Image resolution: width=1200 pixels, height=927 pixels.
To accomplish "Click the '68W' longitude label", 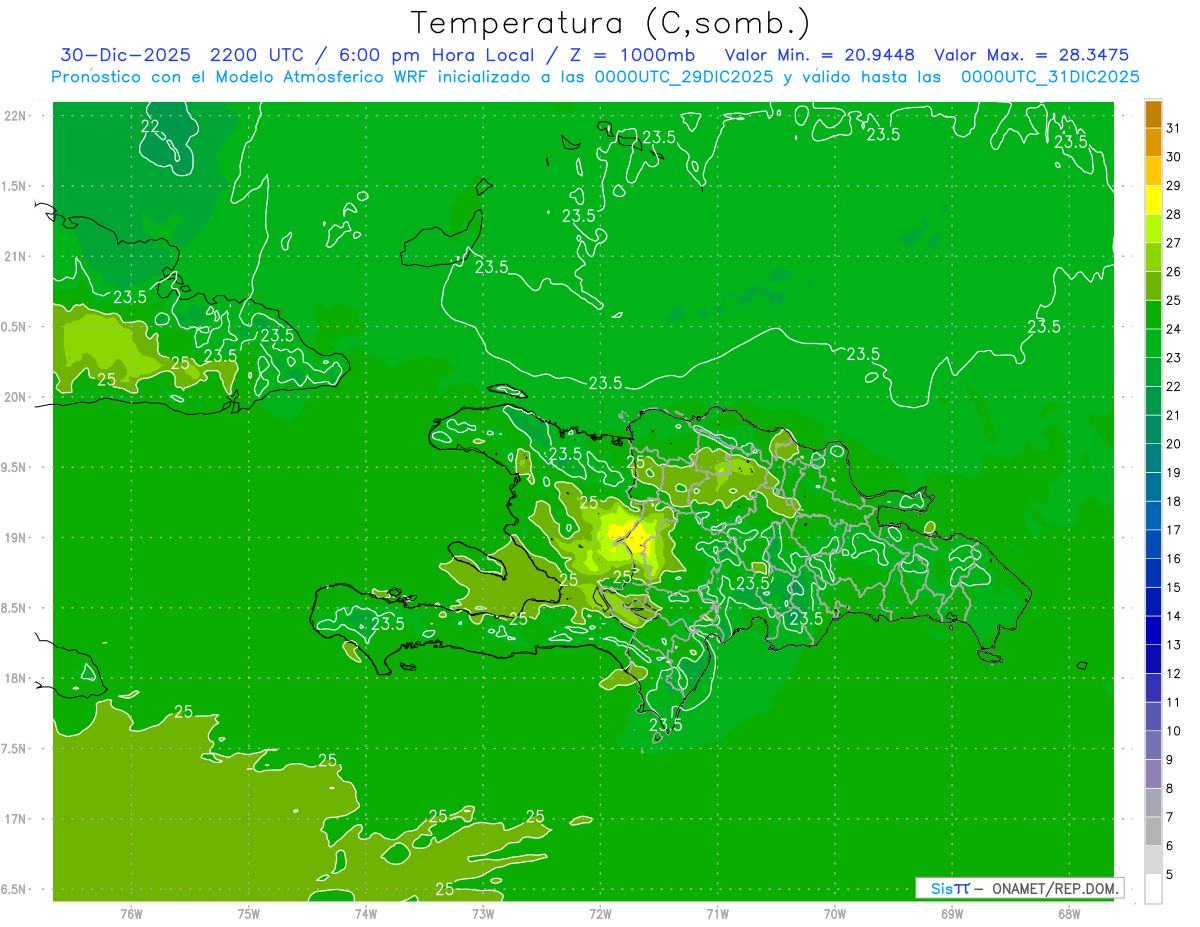I will click(x=1068, y=914).
